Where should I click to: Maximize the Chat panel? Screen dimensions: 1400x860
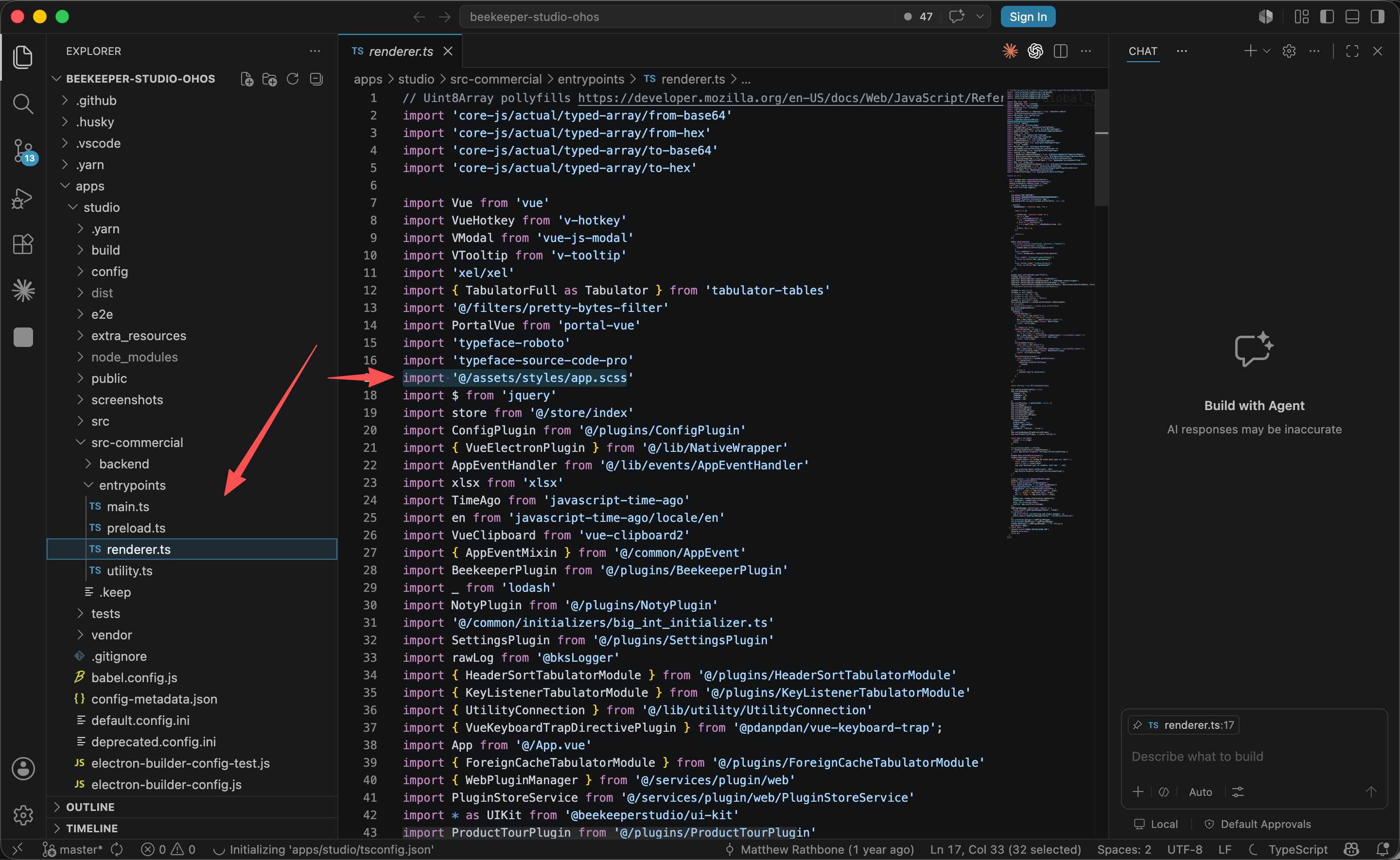[1352, 51]
